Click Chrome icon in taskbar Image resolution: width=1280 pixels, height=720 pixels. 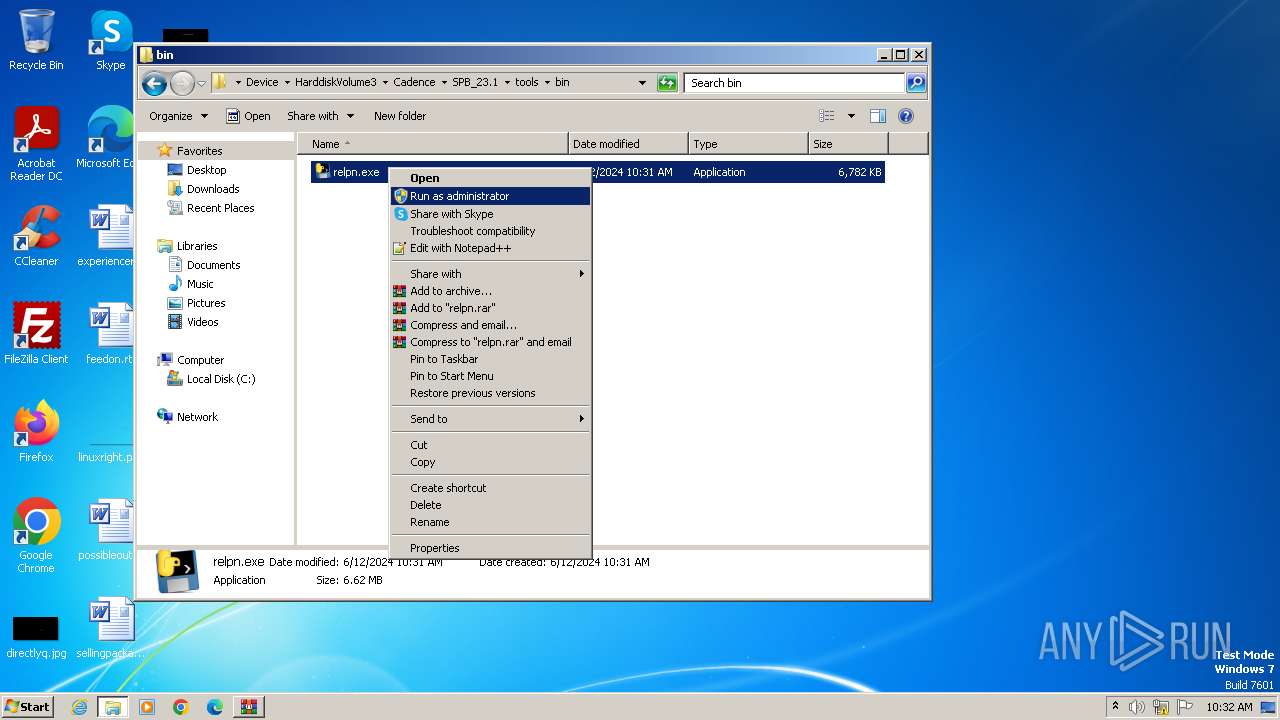coord(181,707)
